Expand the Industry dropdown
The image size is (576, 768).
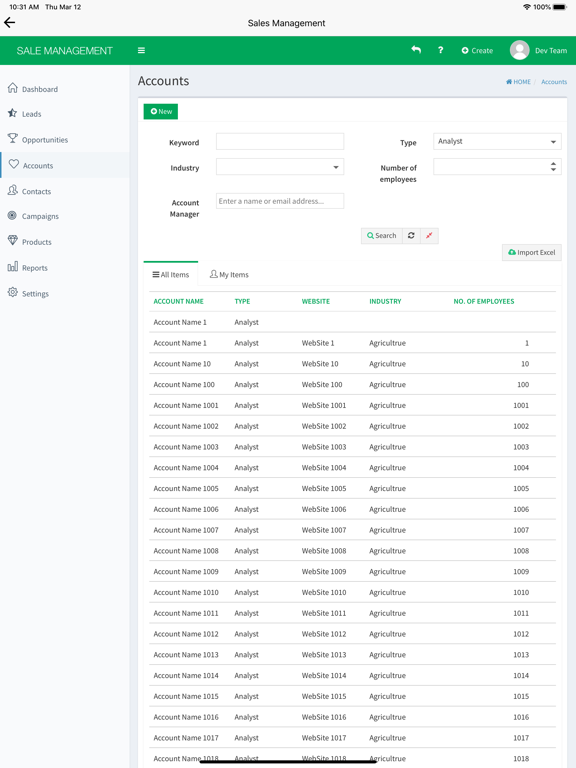tap(280, 167)
